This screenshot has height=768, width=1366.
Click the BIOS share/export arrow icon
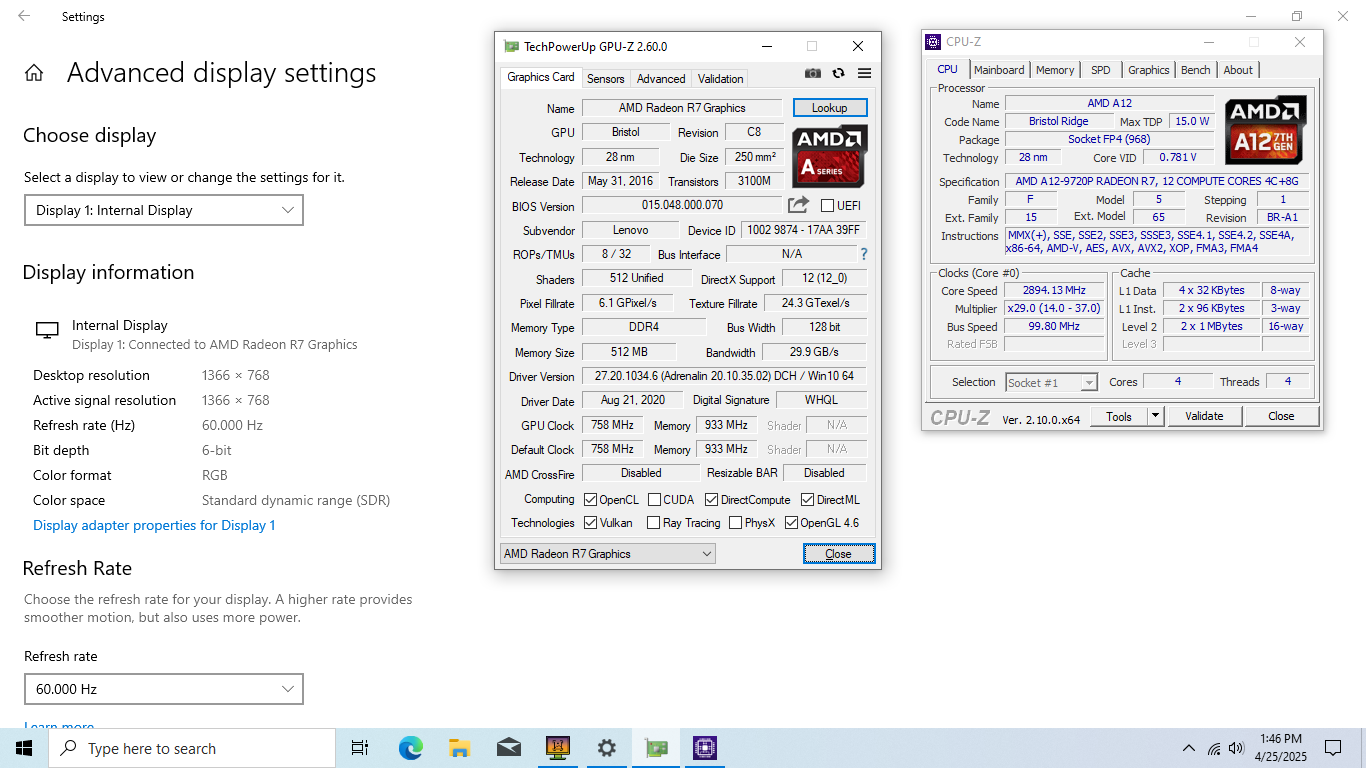coord(798,205)
